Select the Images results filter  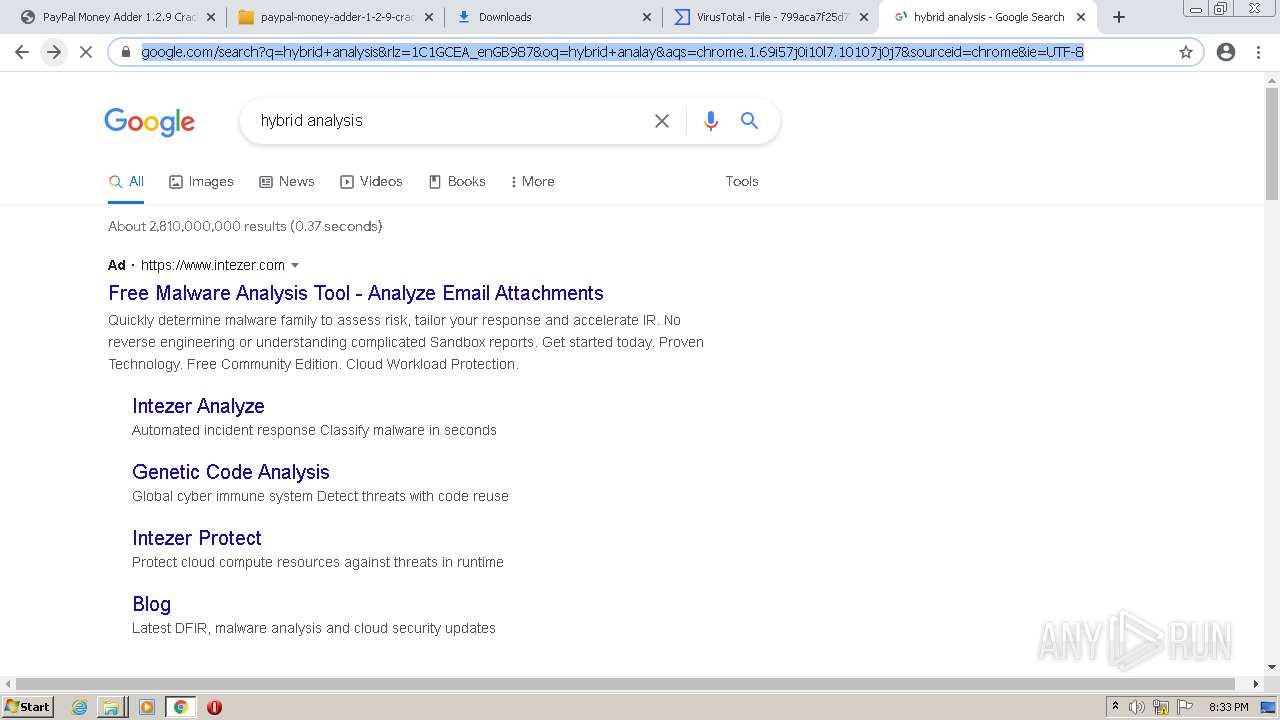[x=201, y=182]
